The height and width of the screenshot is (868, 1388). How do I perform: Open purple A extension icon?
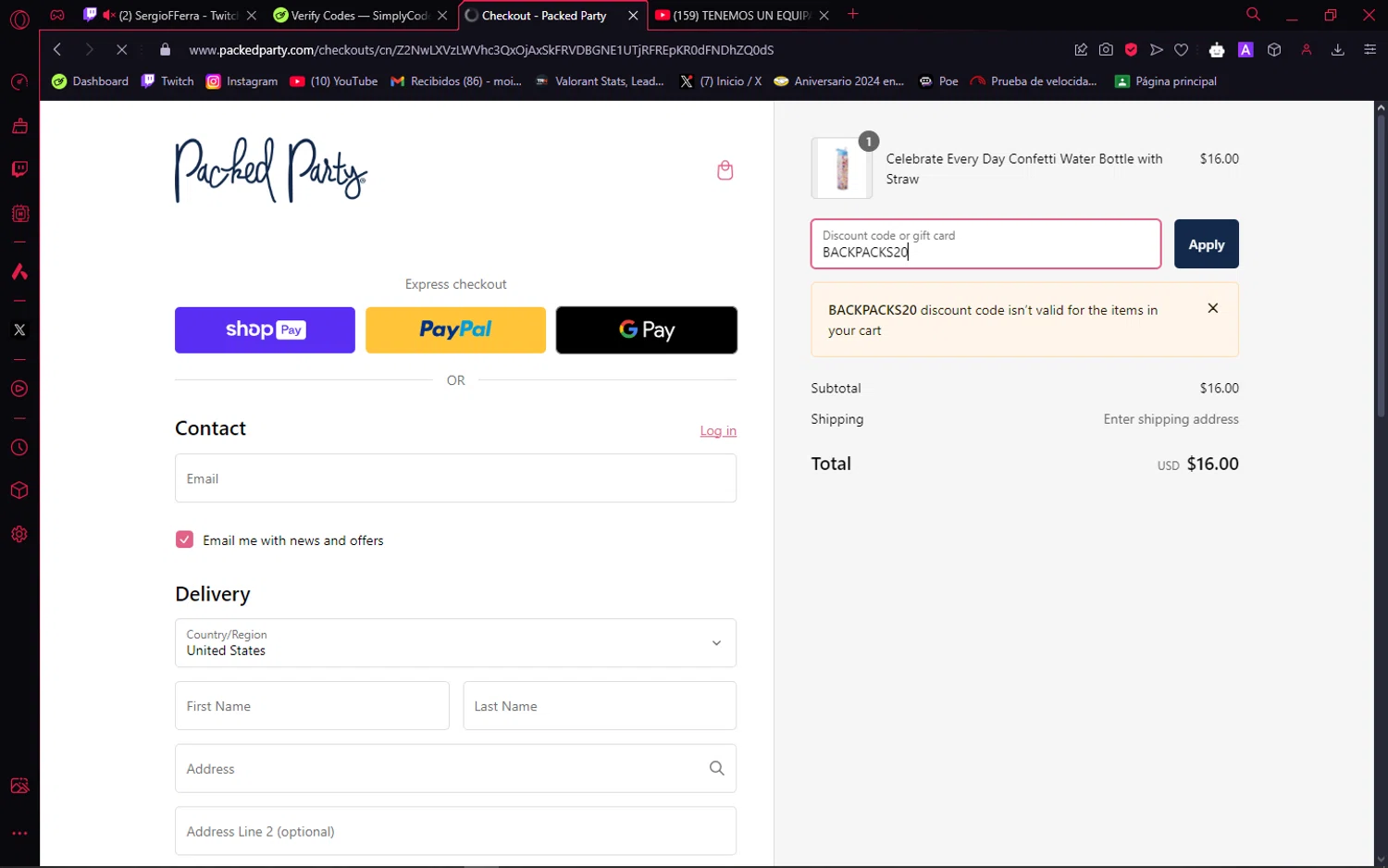click(1246, 50)
